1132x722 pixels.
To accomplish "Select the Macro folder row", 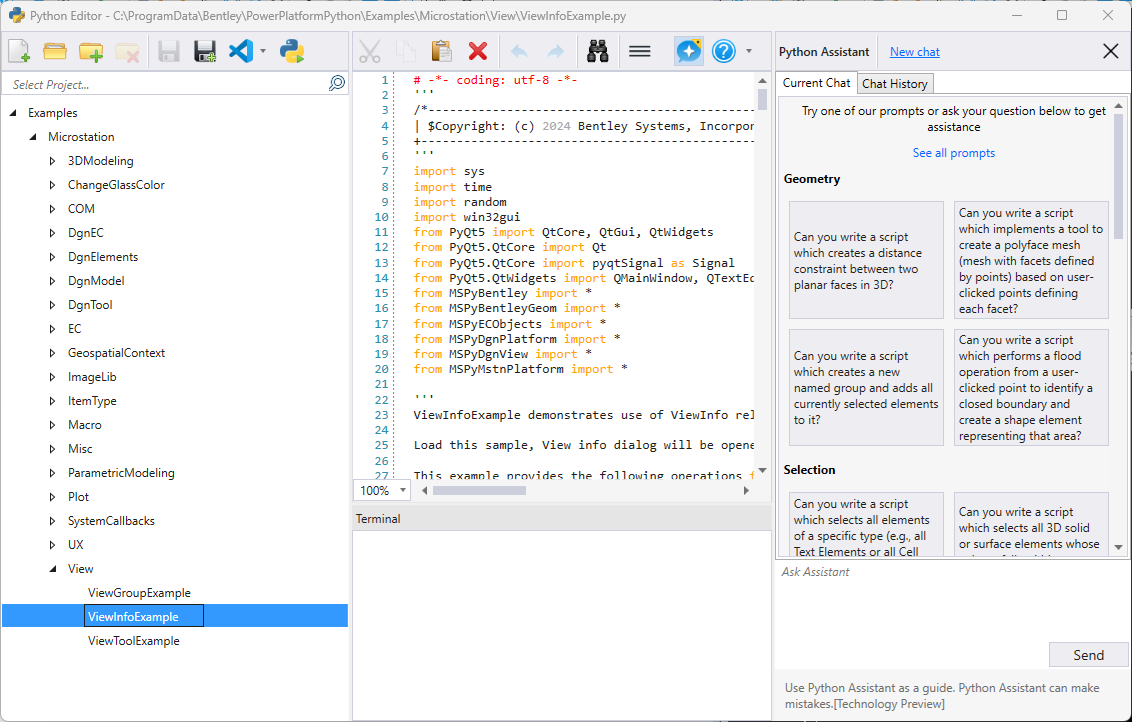I will click(x=84, y=425).
